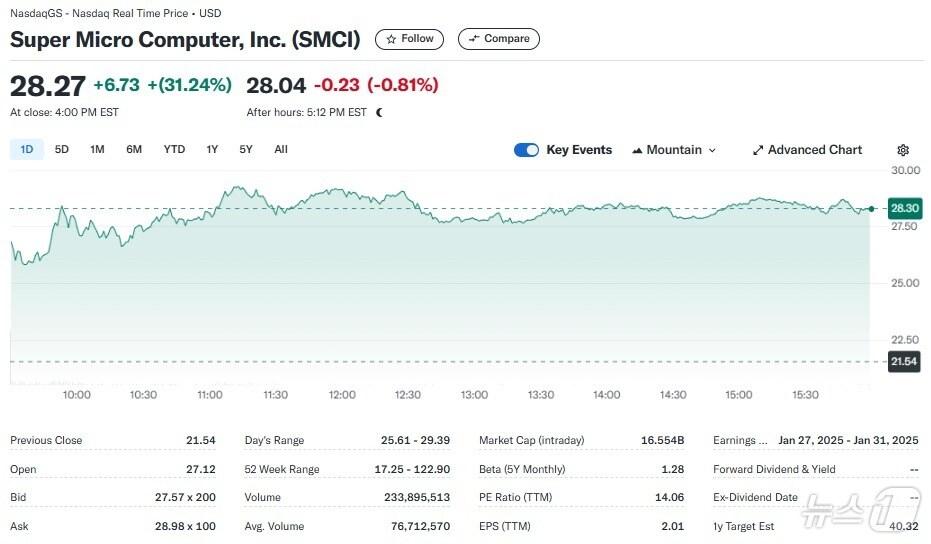Click the star icon on the Follow button
Viewport: 931px width, 544px height.
(x=391, y=39)
